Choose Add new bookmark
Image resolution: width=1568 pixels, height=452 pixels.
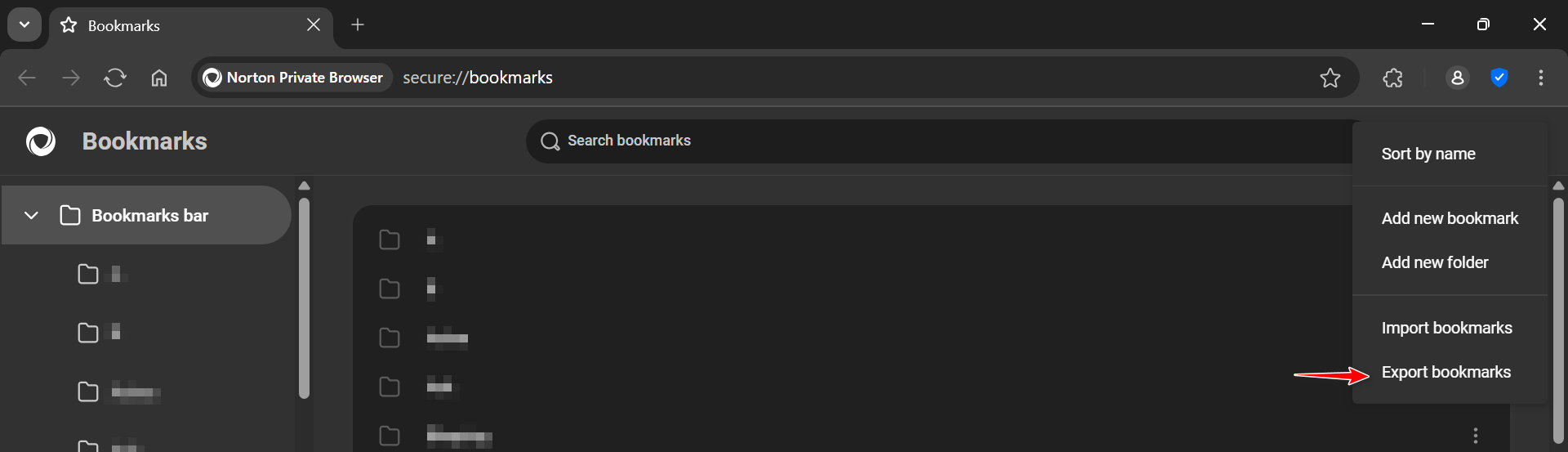[x=1450, y=218]
